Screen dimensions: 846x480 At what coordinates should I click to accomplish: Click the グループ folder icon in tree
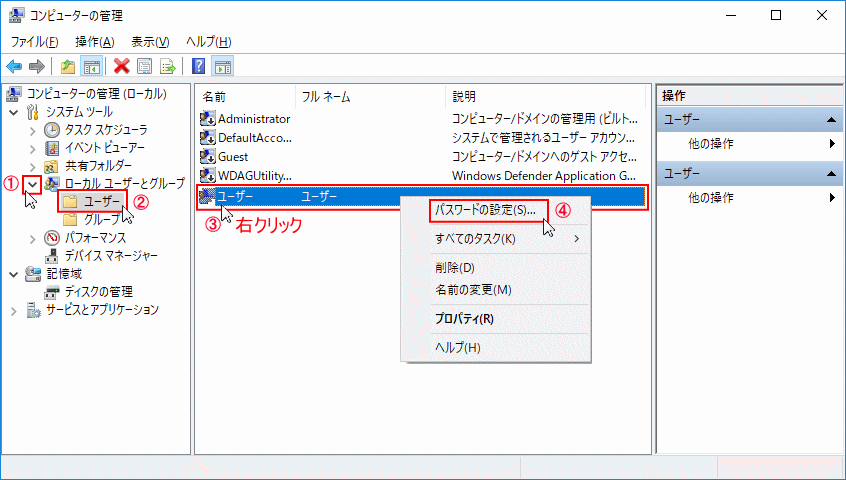pyautogui.click(x=70, y=220)
